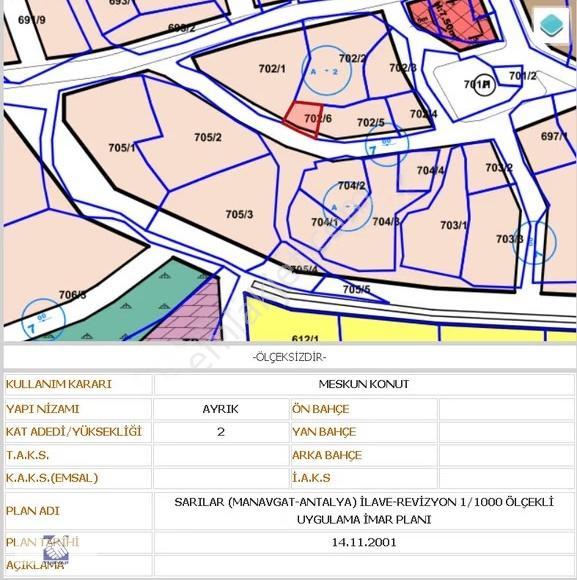Click the road width circle near 702/5
Image resolution: width=577 pixels, height=580 pixels.
387,145
